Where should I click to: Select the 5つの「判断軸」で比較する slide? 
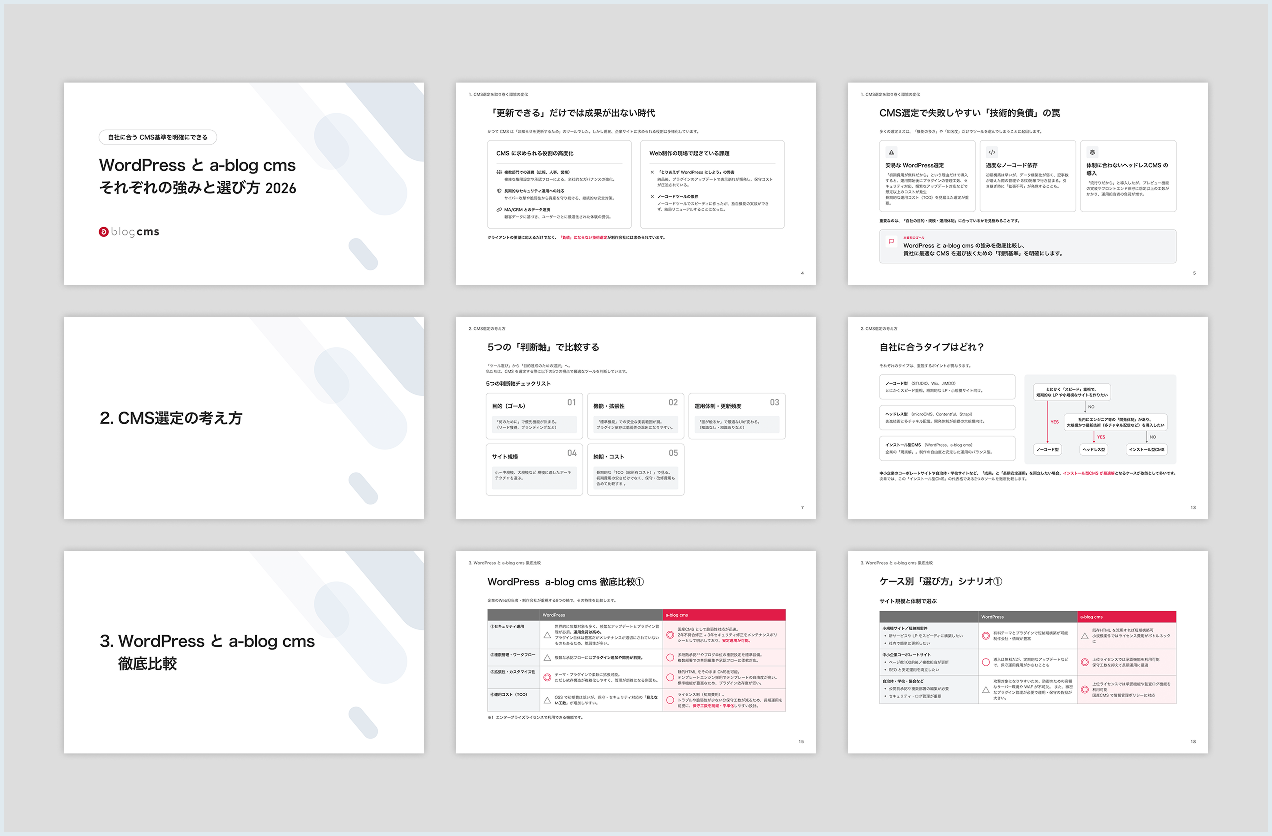click(635, 418)
